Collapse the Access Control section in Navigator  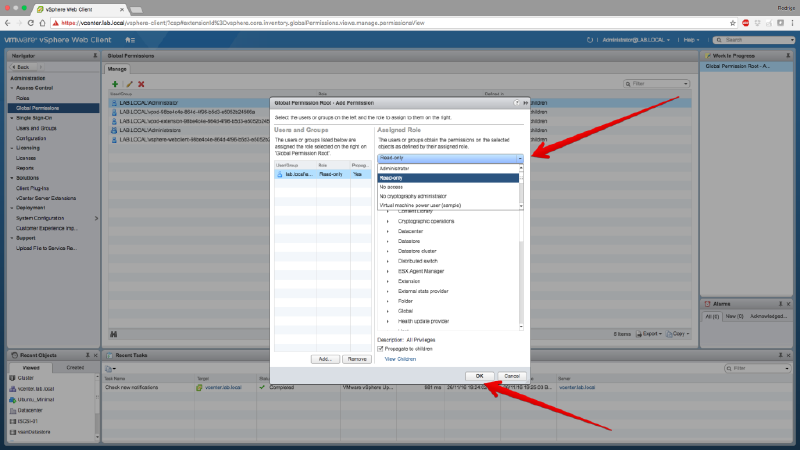[x=13, y=87]
